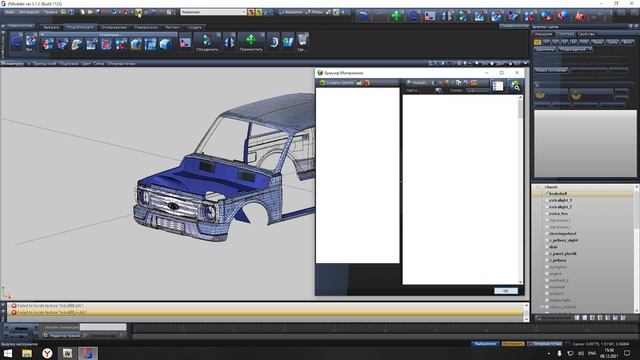Open the Yandex browser taskbar icon
Image resolution: width=640 pixels, height=360 pixels.
point(47,353)
